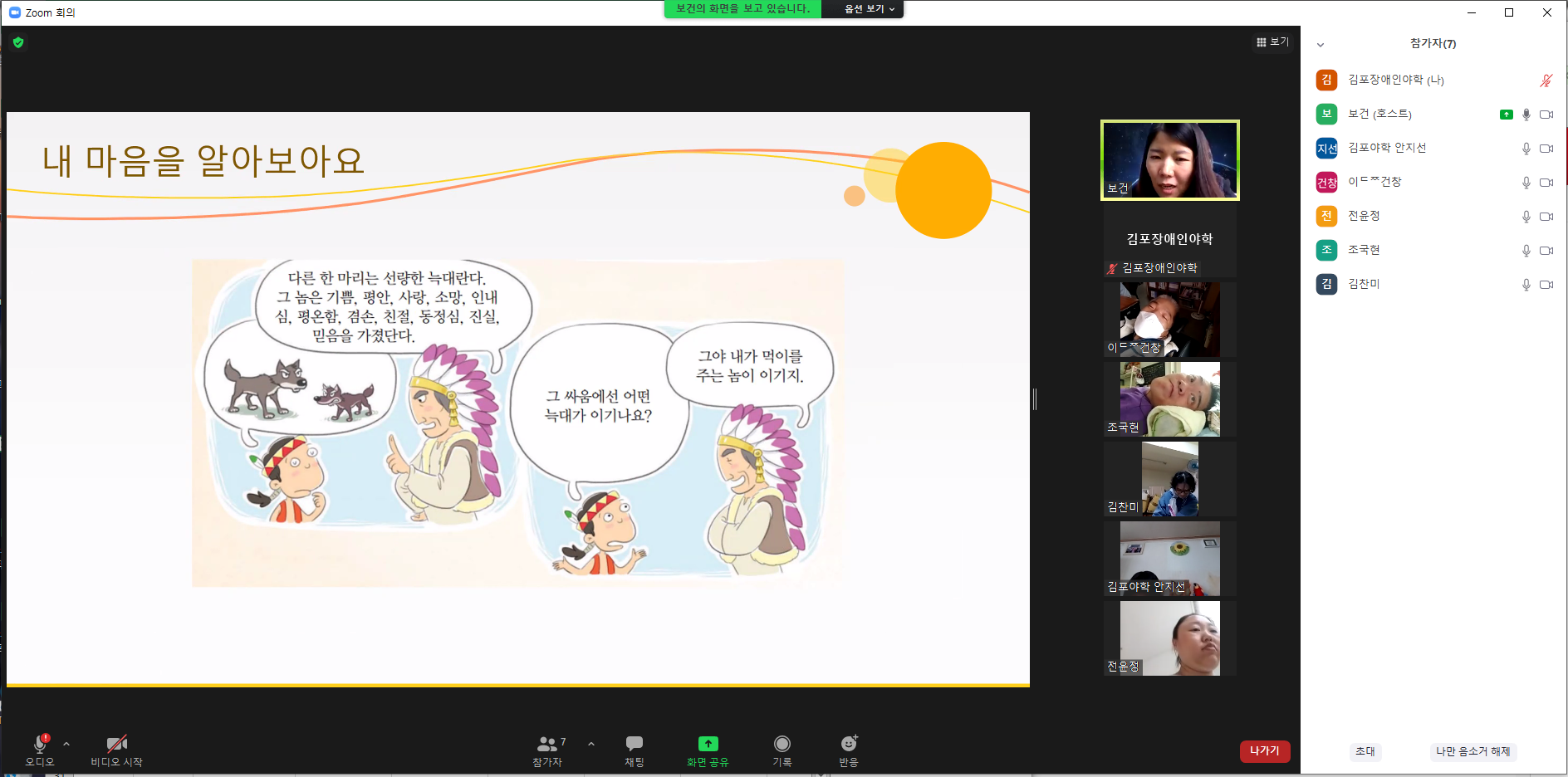This screenshot has width=1568, height=777.
Task: Click the microphone icon for 김찬미
Action: (x=1526, y=285)
